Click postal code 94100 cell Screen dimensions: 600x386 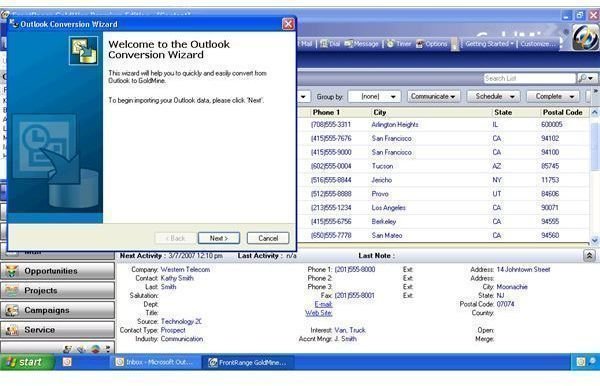[550, 152]
